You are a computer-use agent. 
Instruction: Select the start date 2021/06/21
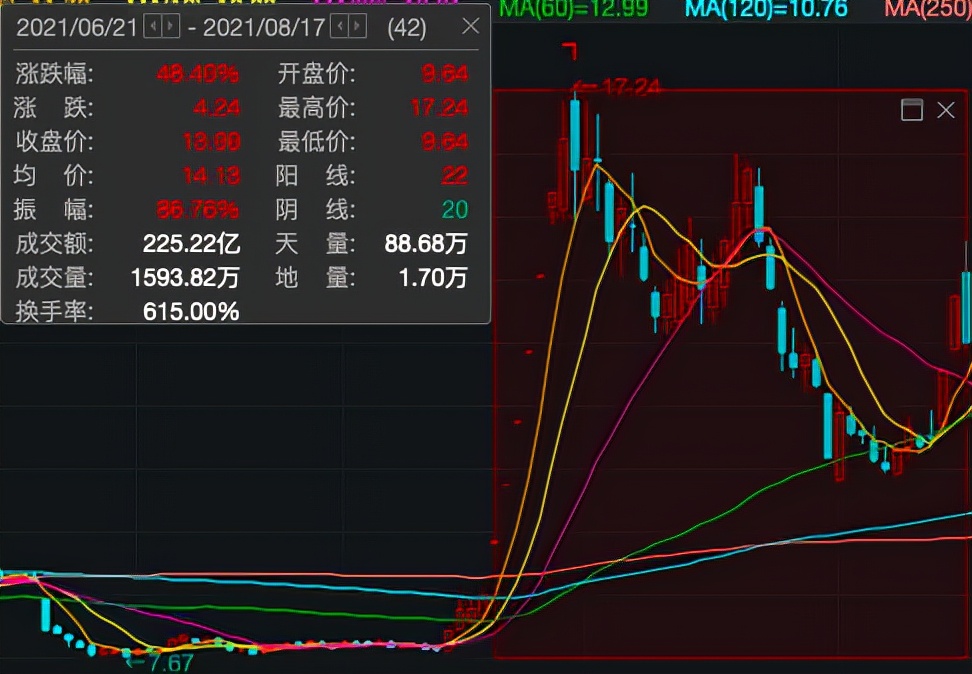pos(76,28)
